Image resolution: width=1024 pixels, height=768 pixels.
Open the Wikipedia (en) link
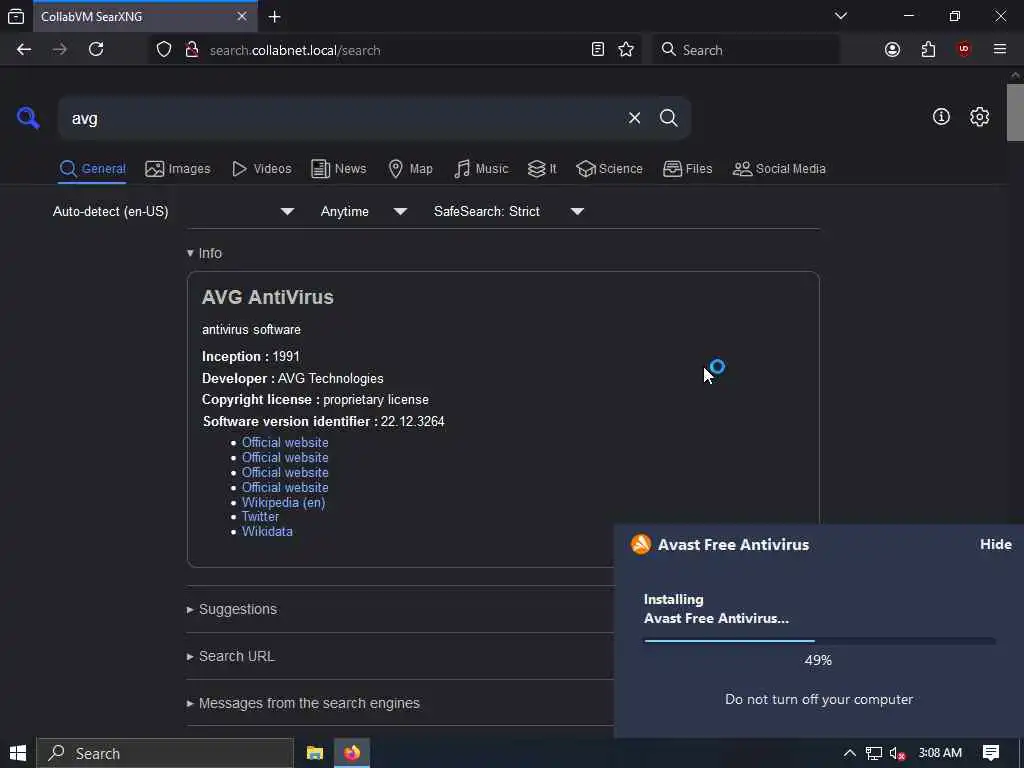click(x=283, y=502)
